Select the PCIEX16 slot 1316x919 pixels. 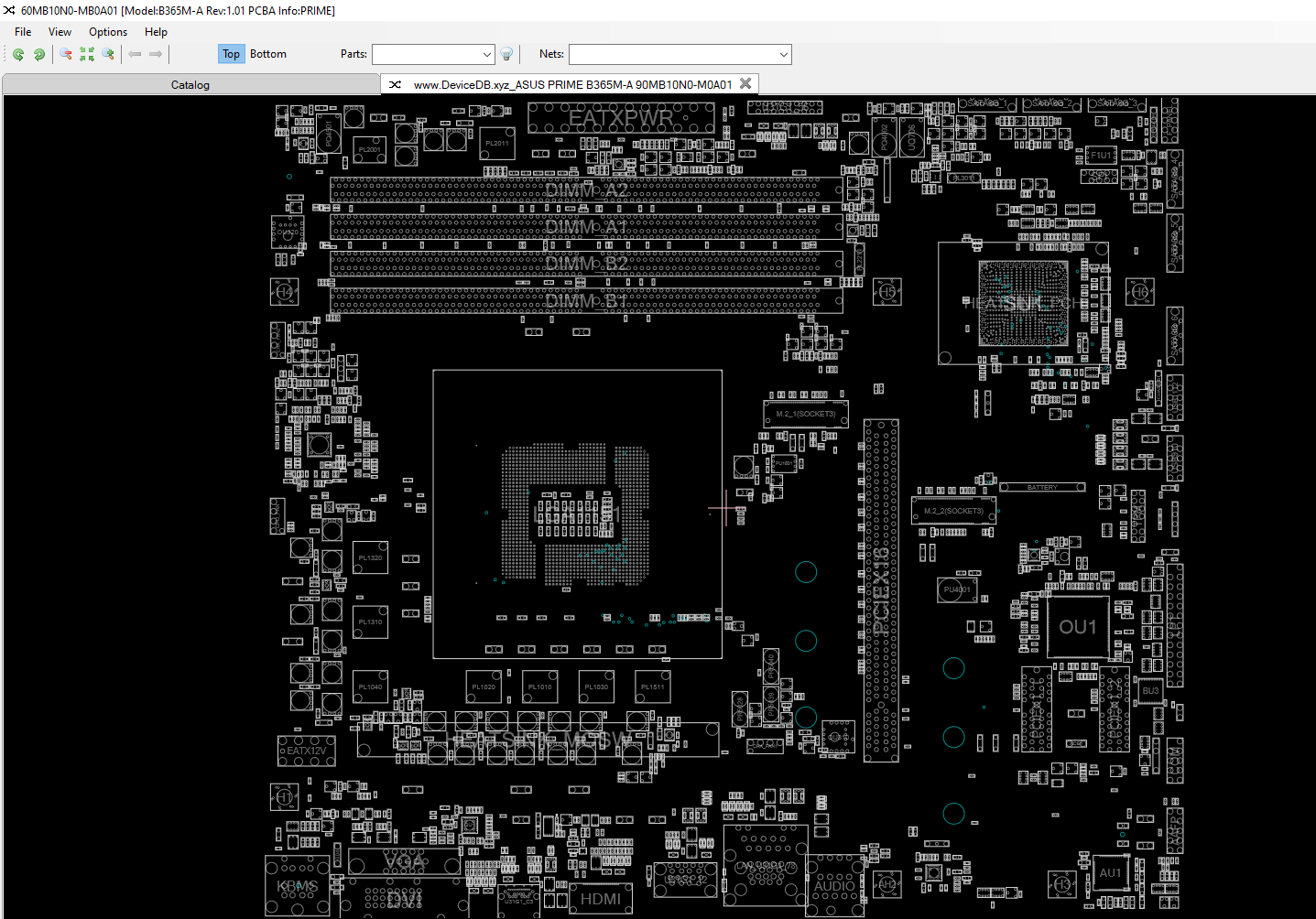click(x=881, y=590)
